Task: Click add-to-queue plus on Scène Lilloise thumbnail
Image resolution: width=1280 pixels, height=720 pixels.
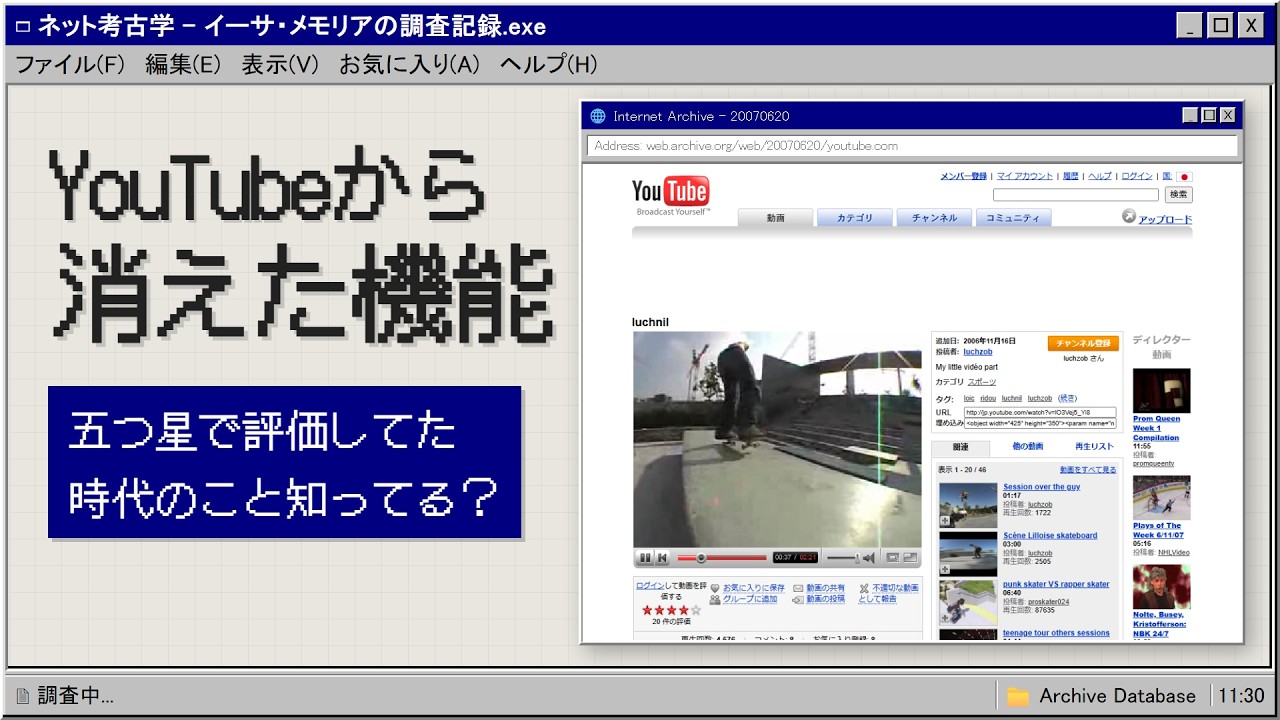Action: coord(945,569)
